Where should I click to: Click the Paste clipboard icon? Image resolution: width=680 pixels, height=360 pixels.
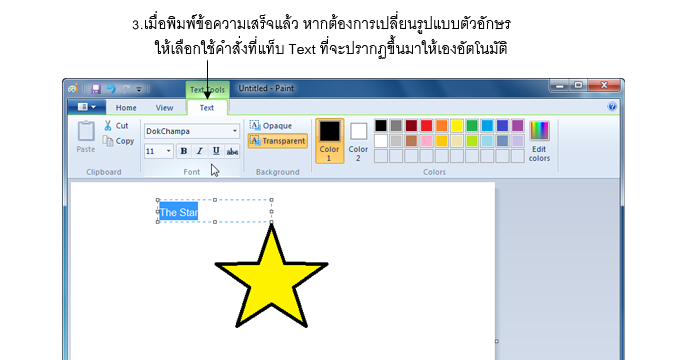(x=86, y=131)
